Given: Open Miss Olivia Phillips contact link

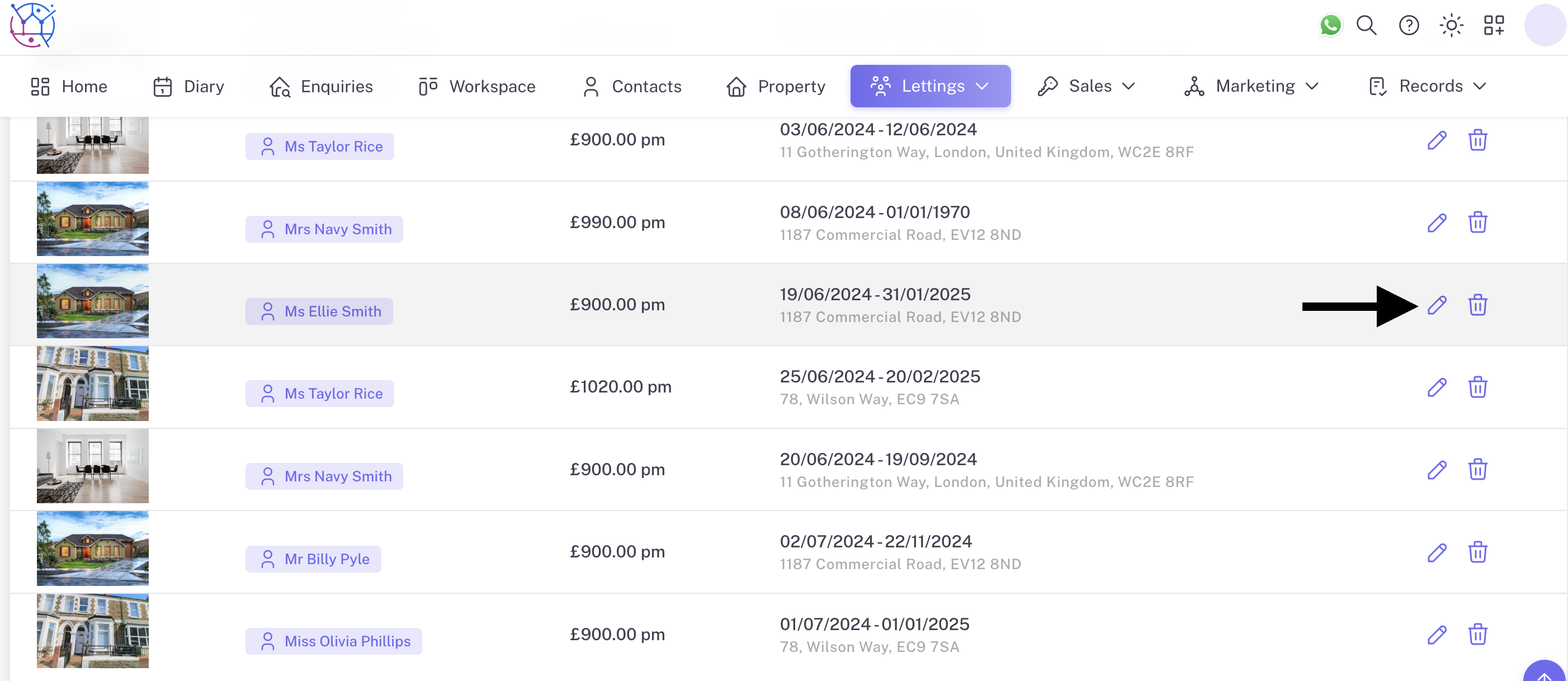Looking at the screenshot, I should click(x=334, y=641).
